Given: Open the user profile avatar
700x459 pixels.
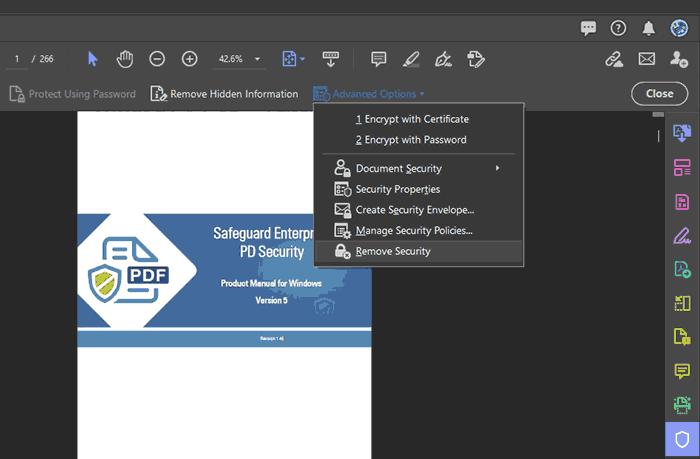Looking at the screenshot, I should click(679, 28).
